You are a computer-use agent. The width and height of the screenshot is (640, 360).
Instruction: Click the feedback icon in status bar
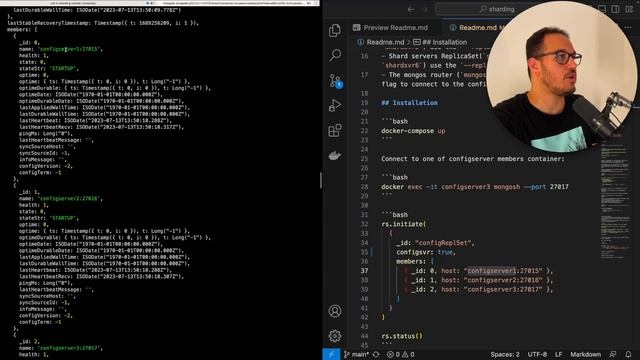click(x=613, y=354)
